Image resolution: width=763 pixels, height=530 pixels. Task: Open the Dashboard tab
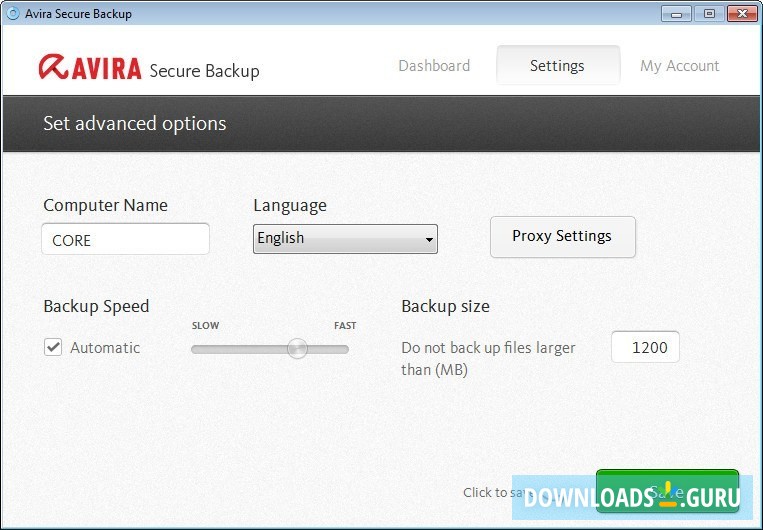coord(434,66)
